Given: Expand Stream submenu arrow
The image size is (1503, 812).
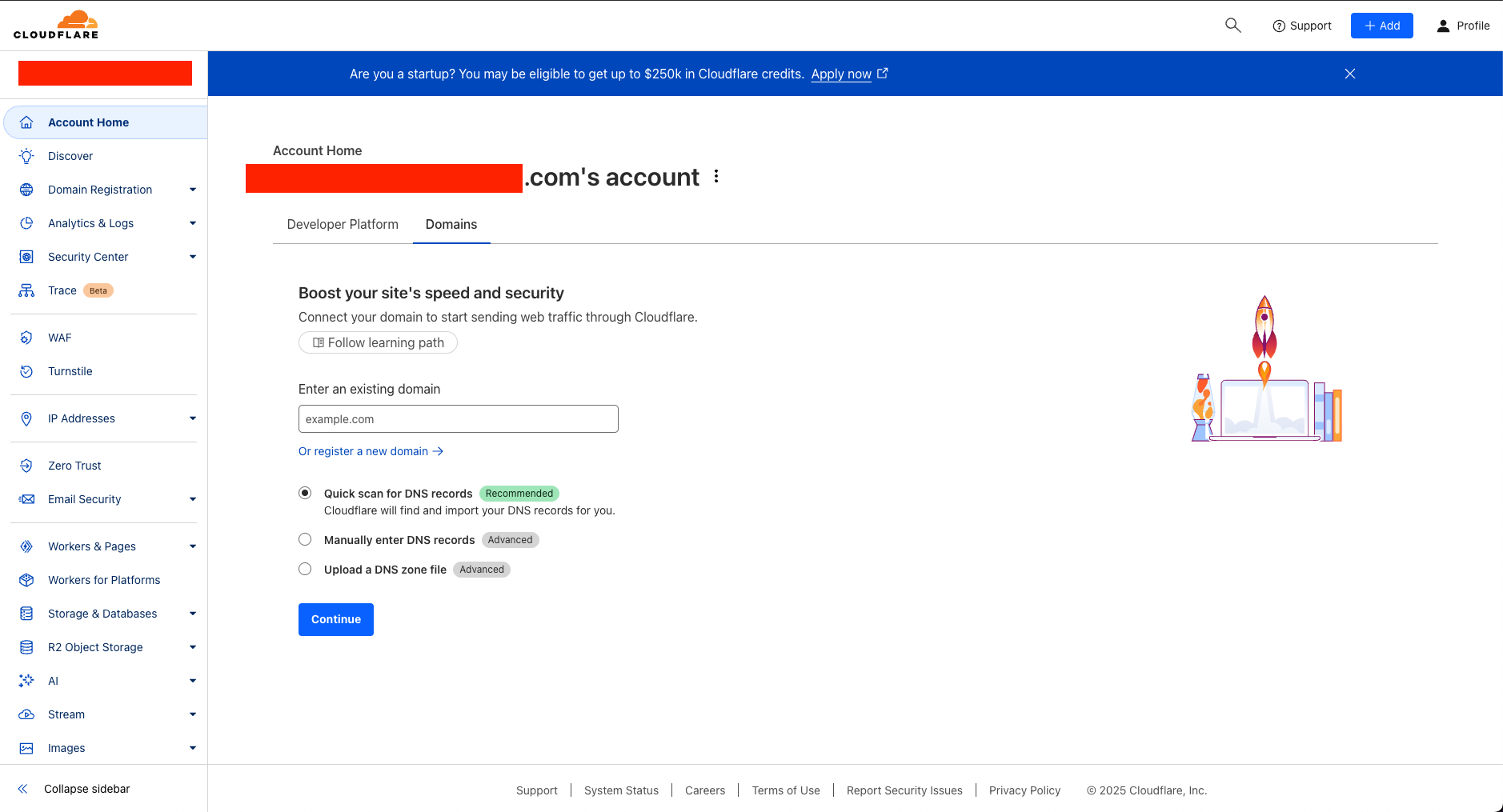Looking at the screenshot, I should pos(193,714).
